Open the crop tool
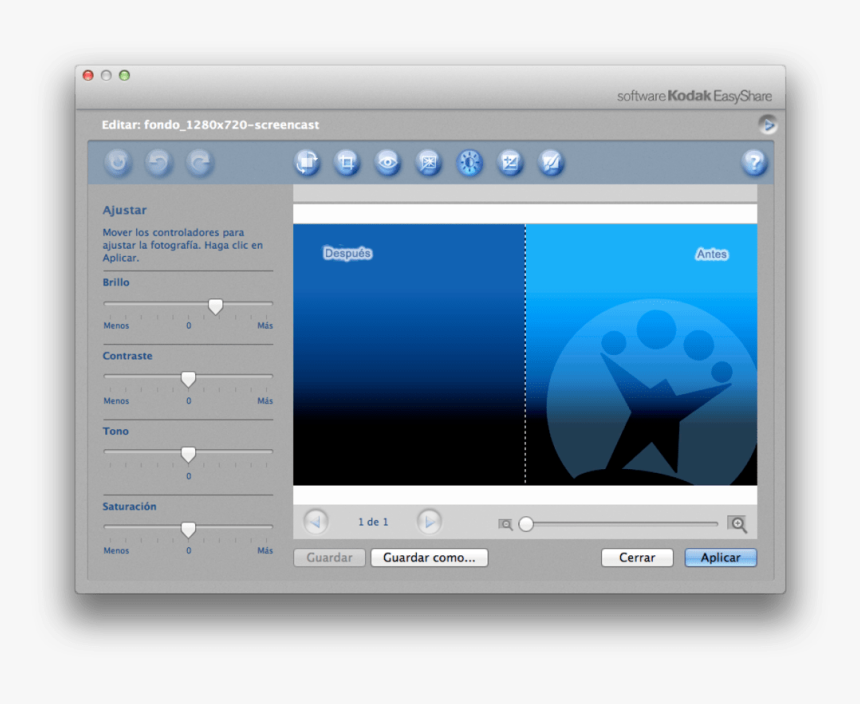Screen dimensions: 860x704 click(347, 162)
